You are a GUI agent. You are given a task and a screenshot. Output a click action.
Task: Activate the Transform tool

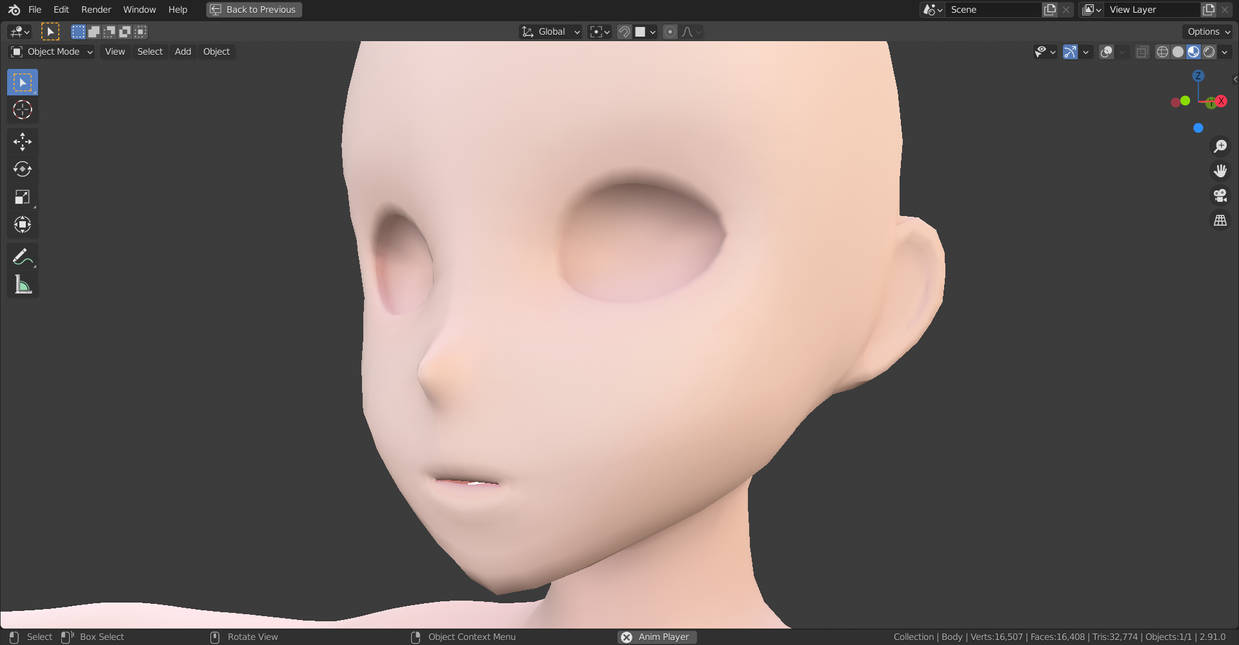click(x=22, y=224)
